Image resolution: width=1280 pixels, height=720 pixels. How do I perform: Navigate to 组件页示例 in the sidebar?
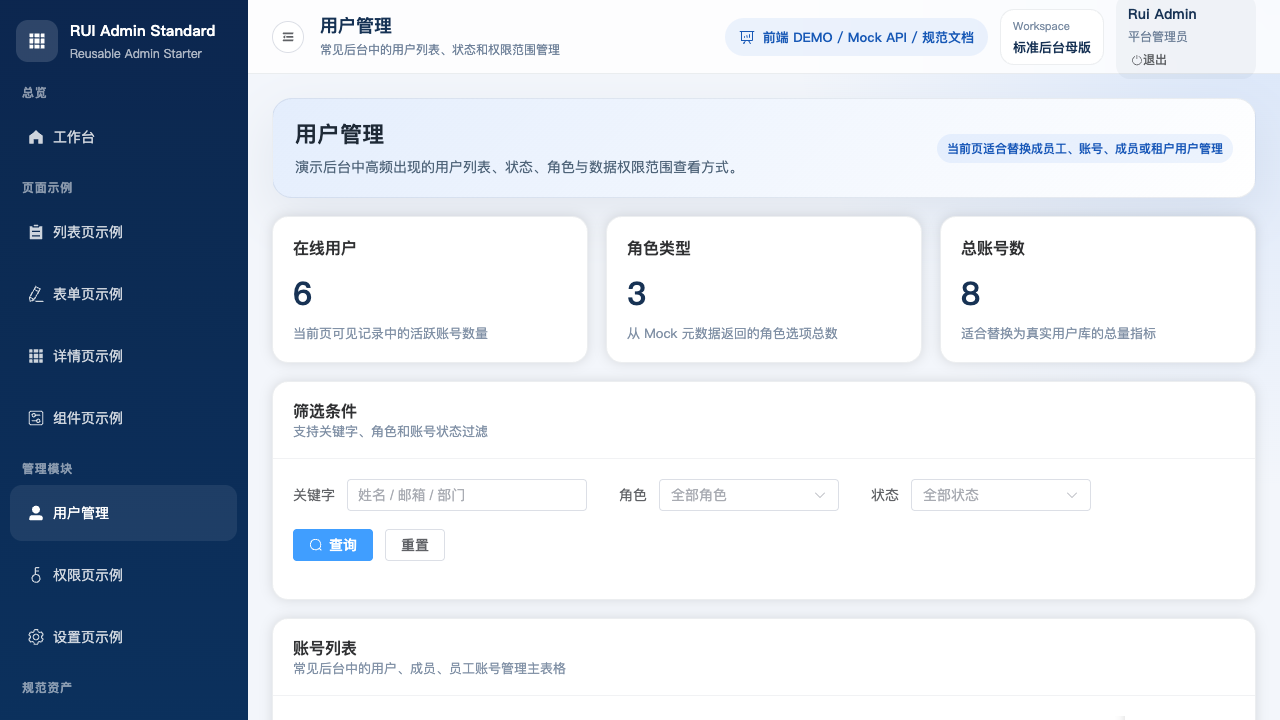coord(90,418)
